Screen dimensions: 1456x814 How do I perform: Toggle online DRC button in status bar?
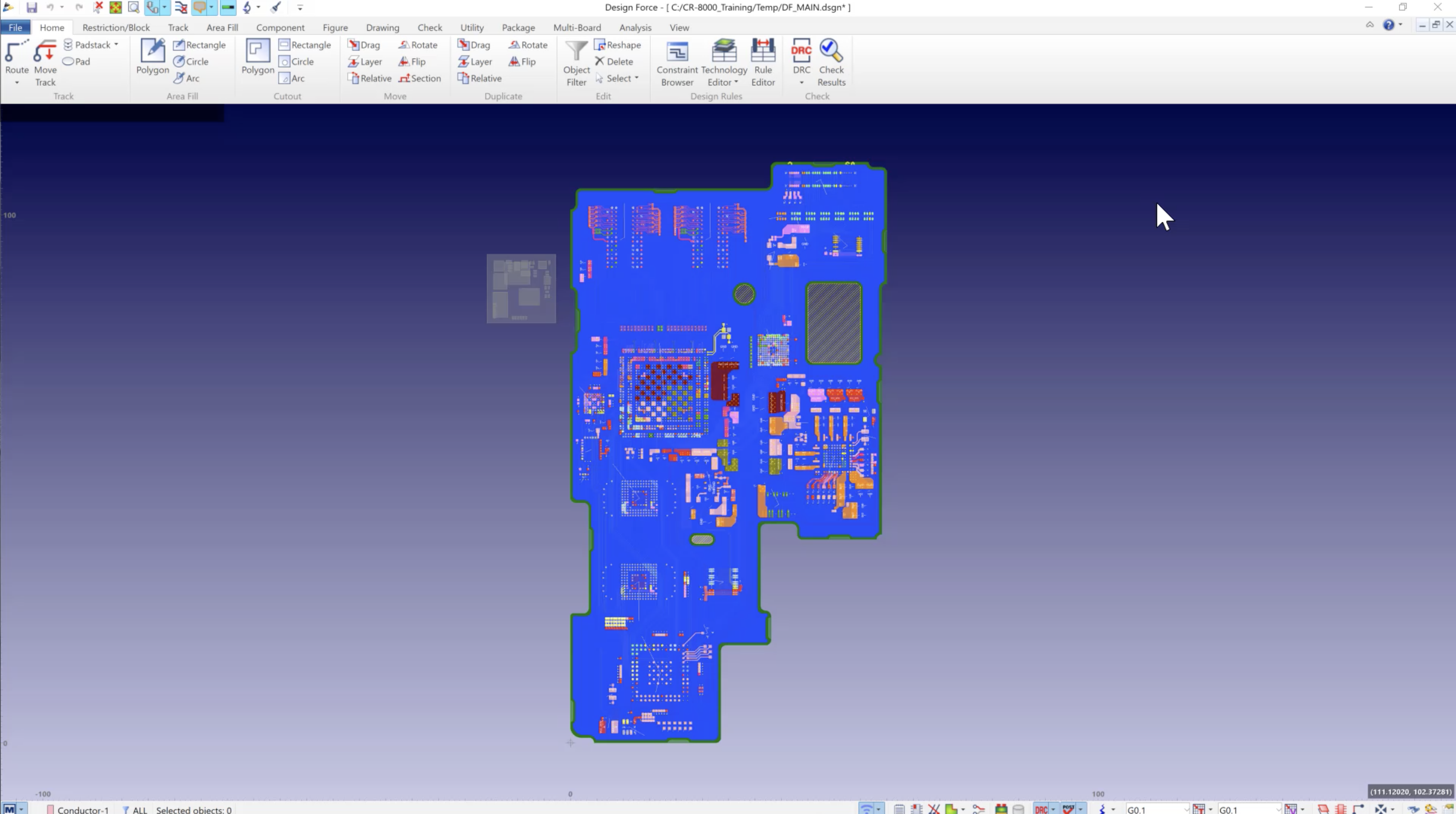click(1040, 809)
